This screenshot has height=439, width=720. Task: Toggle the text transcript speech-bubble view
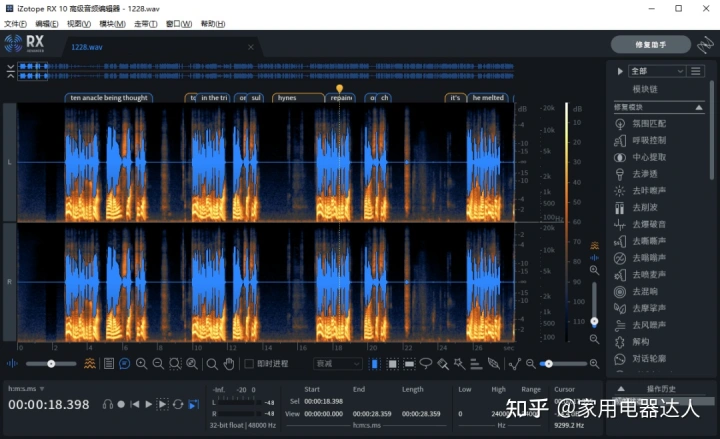point(124,364)
